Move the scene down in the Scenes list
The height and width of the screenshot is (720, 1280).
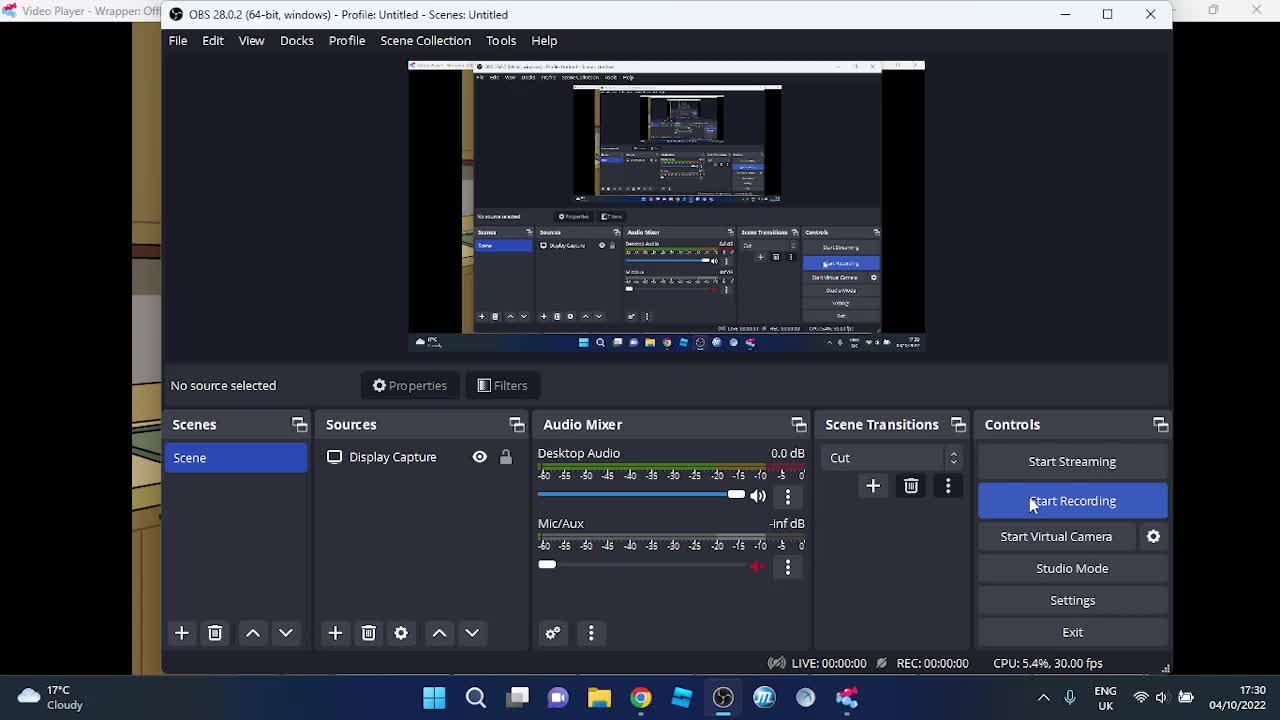[286, 633]
